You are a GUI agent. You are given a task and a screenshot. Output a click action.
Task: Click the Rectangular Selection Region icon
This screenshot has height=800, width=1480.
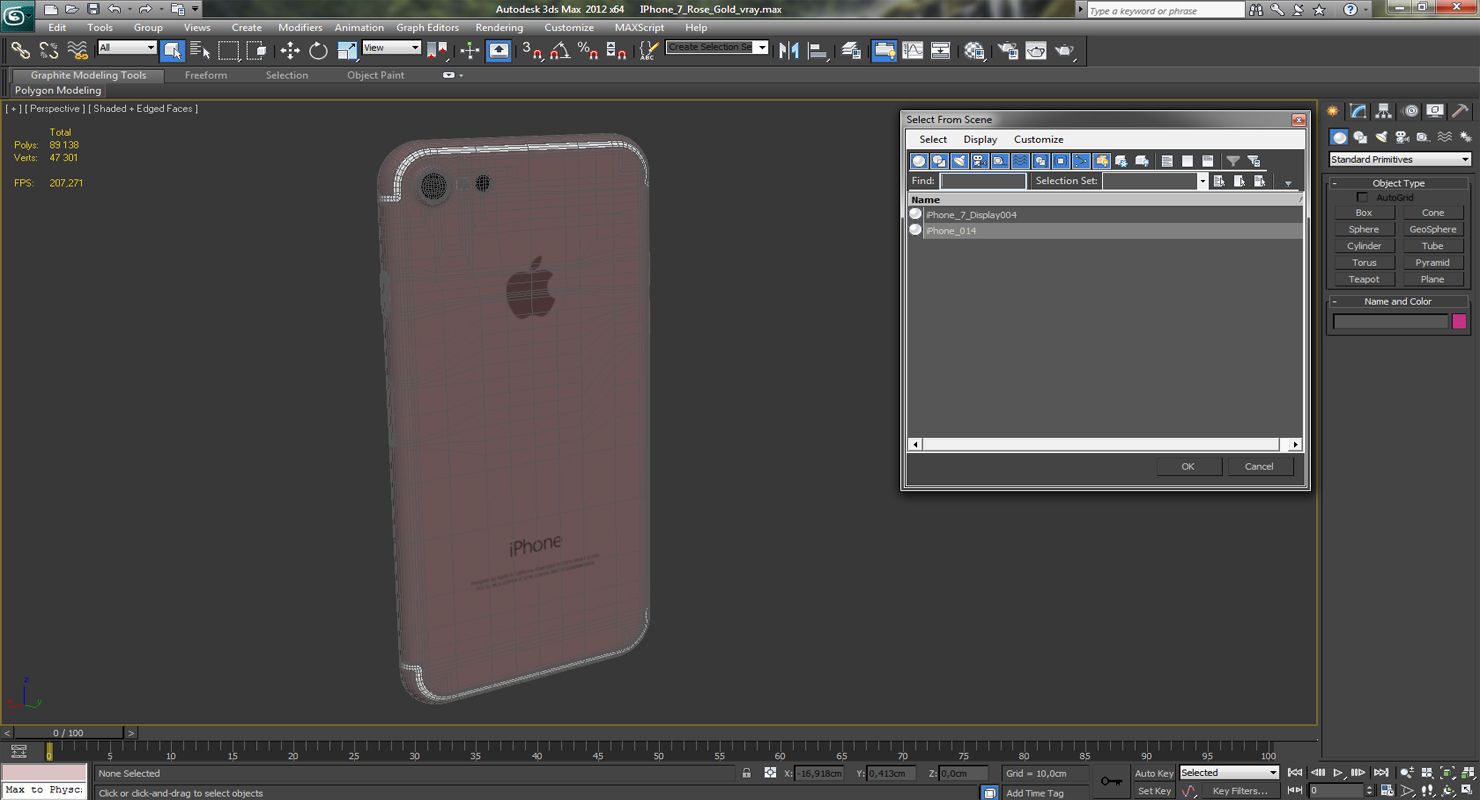[x=228, y=50]
